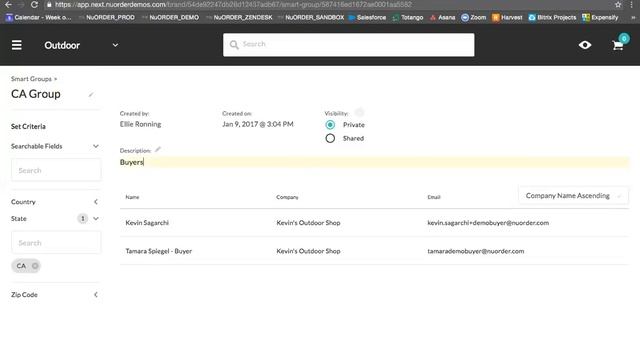The image size is (640, 360).
Task: Click the State search box
Action: tap(56, 243)
